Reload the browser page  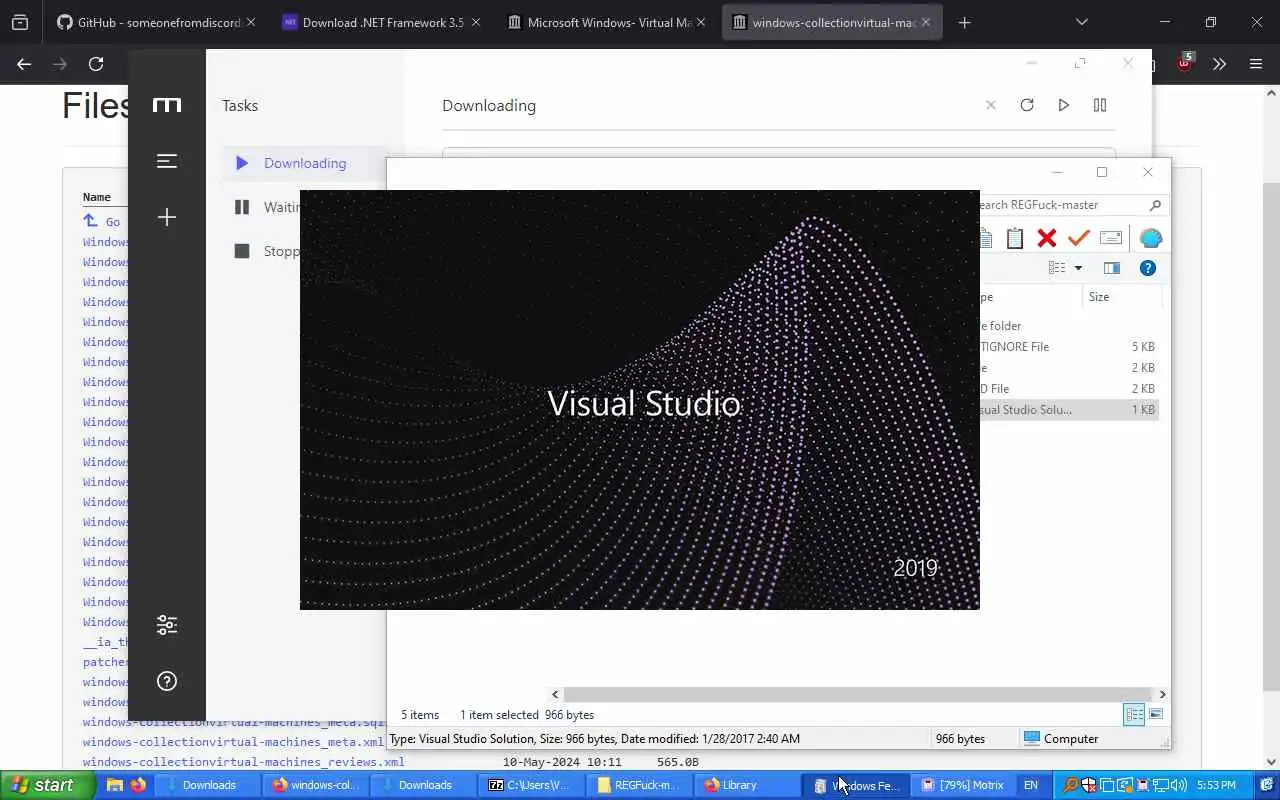[96, 64]
